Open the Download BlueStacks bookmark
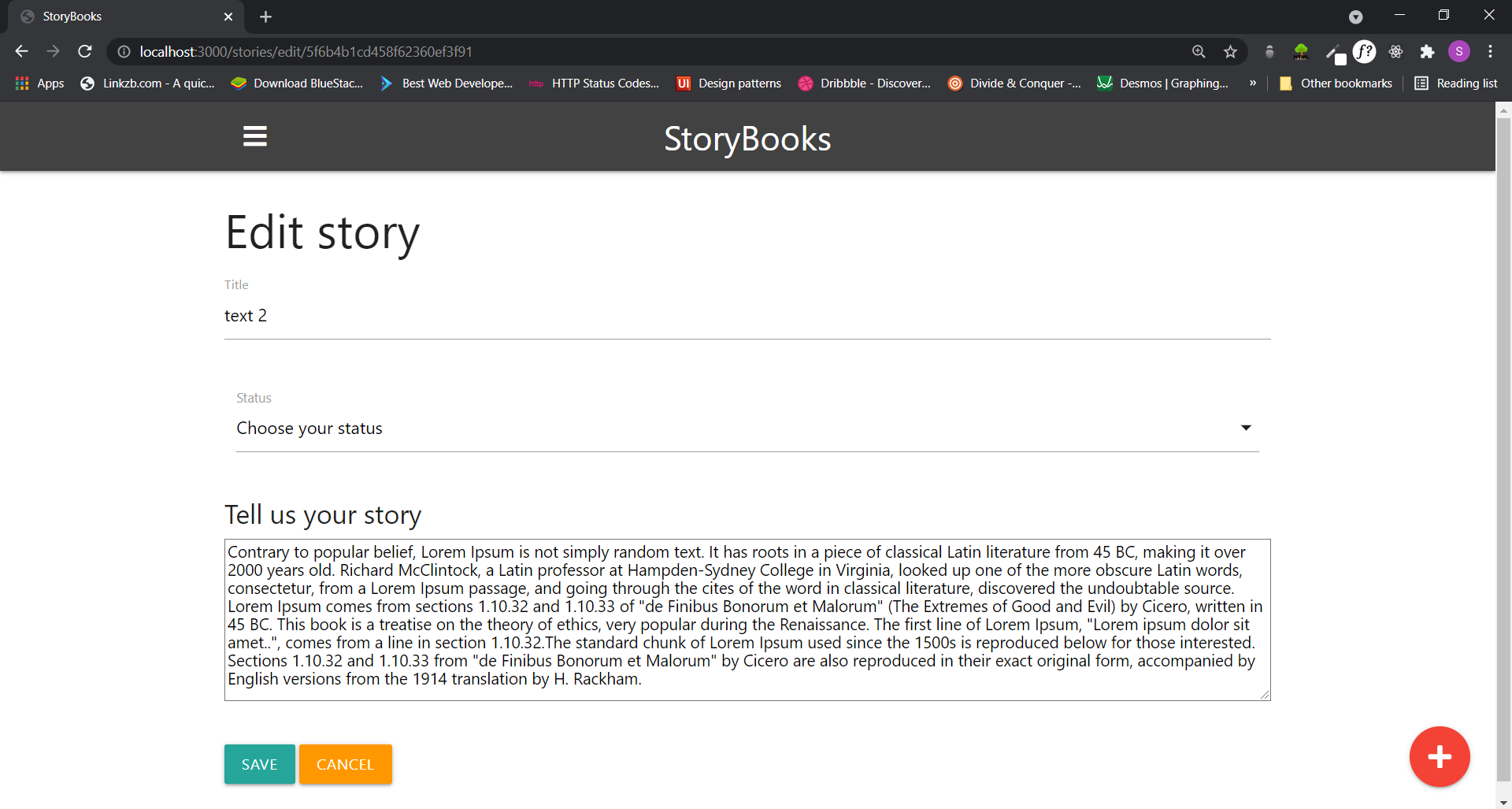 pyautogui.click(x=297, y=83)
